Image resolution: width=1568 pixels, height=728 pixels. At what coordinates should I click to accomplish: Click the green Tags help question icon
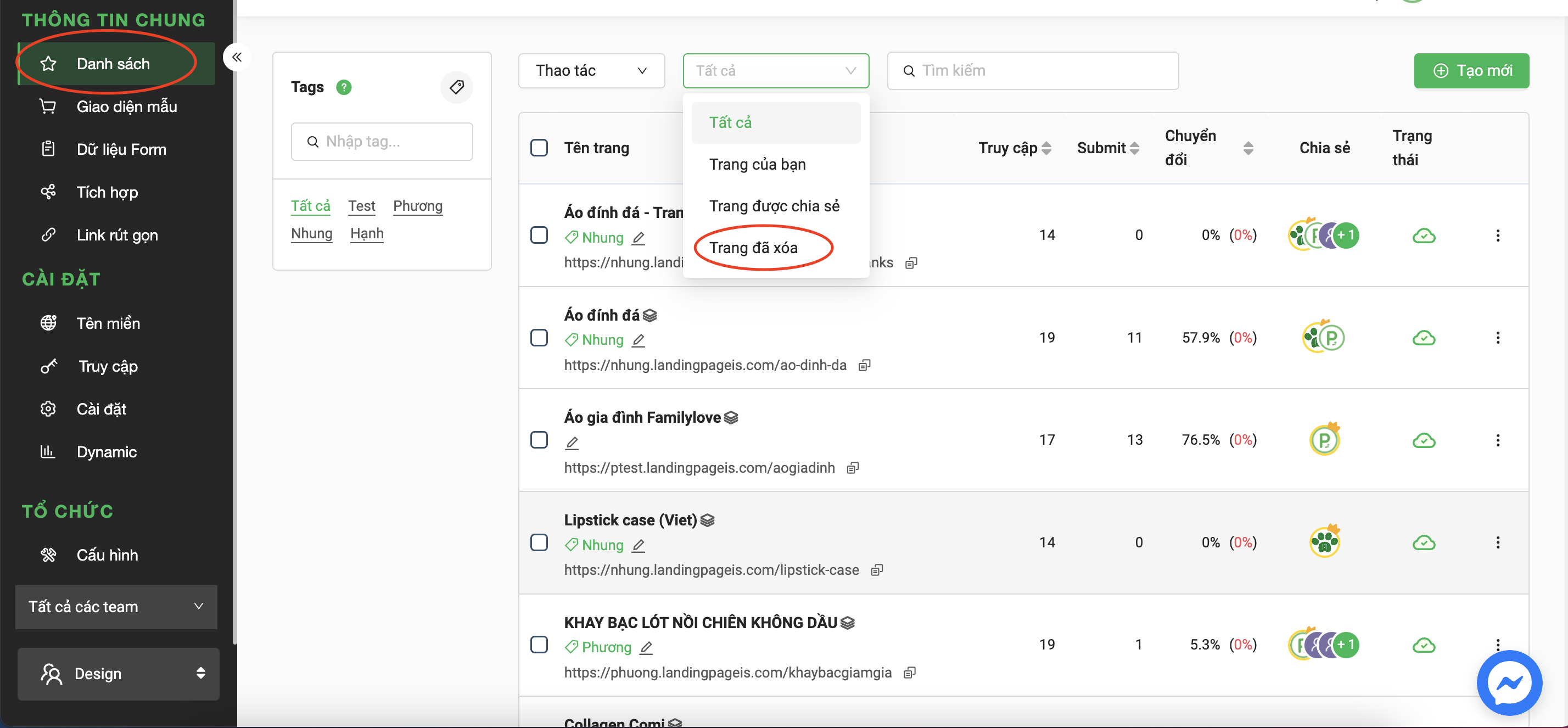click(x=344, y=88)
